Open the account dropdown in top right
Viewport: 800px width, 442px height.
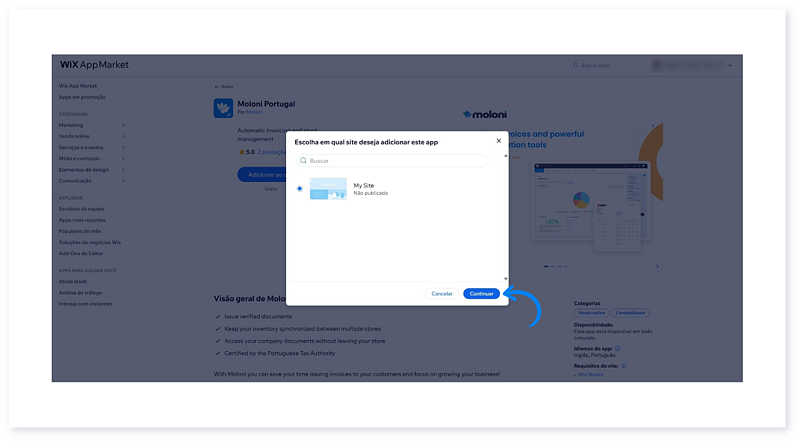click(731, 65)
